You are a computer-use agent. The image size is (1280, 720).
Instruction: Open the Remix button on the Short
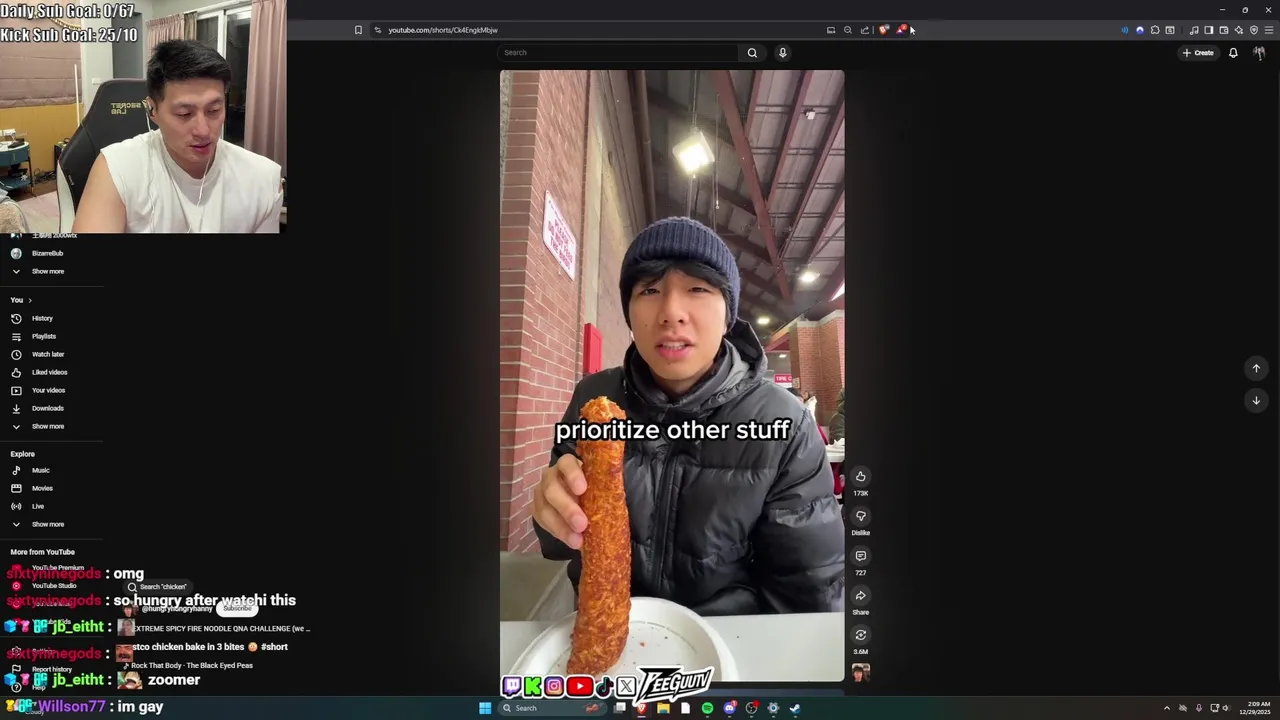(860, 635)
